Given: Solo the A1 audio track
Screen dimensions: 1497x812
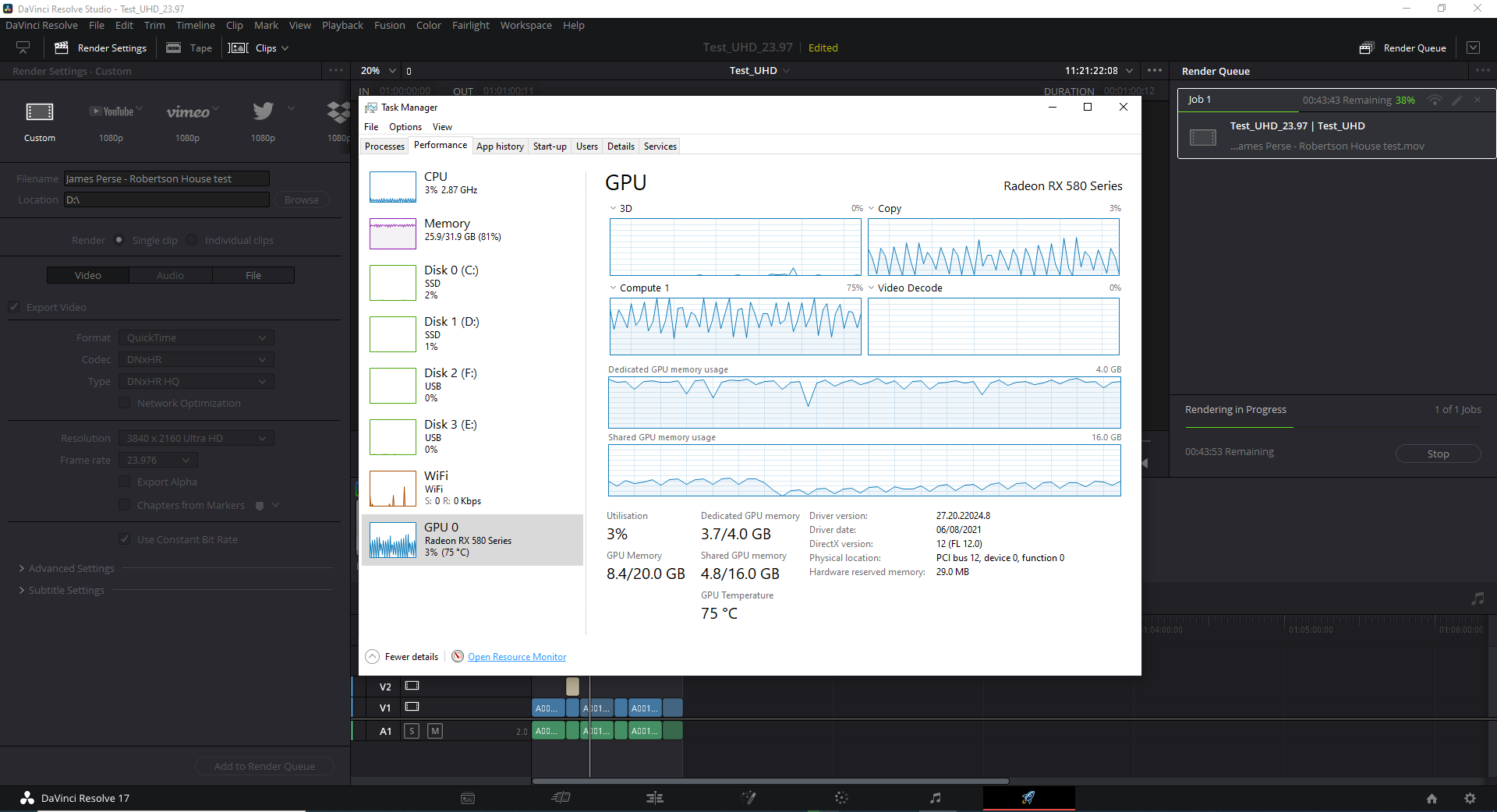Looking at the screenshot, I should click(412, 731).
